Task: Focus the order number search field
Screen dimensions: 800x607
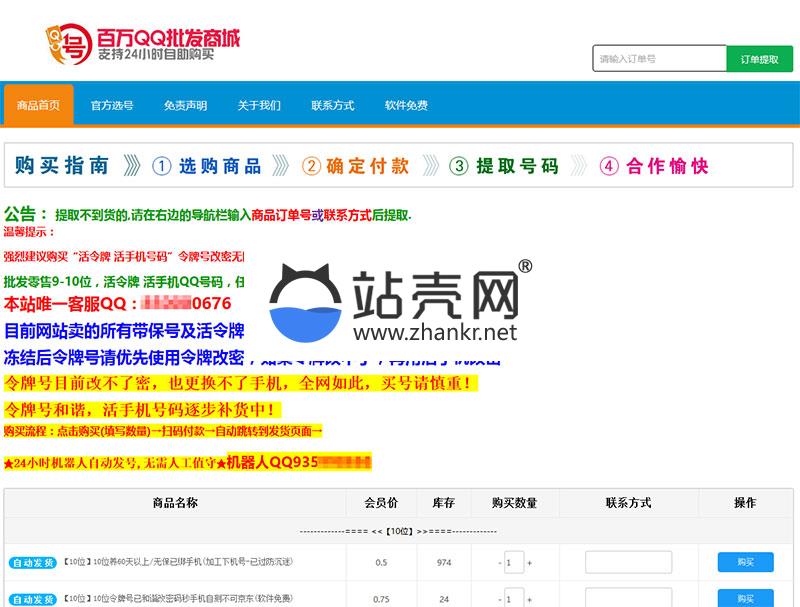Action: click(x=659, y=59)
